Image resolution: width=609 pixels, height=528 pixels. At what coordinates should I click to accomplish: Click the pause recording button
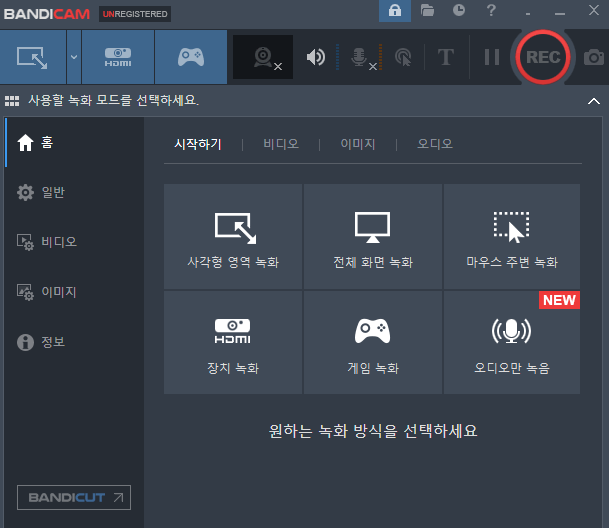click(x=492, y=57)
